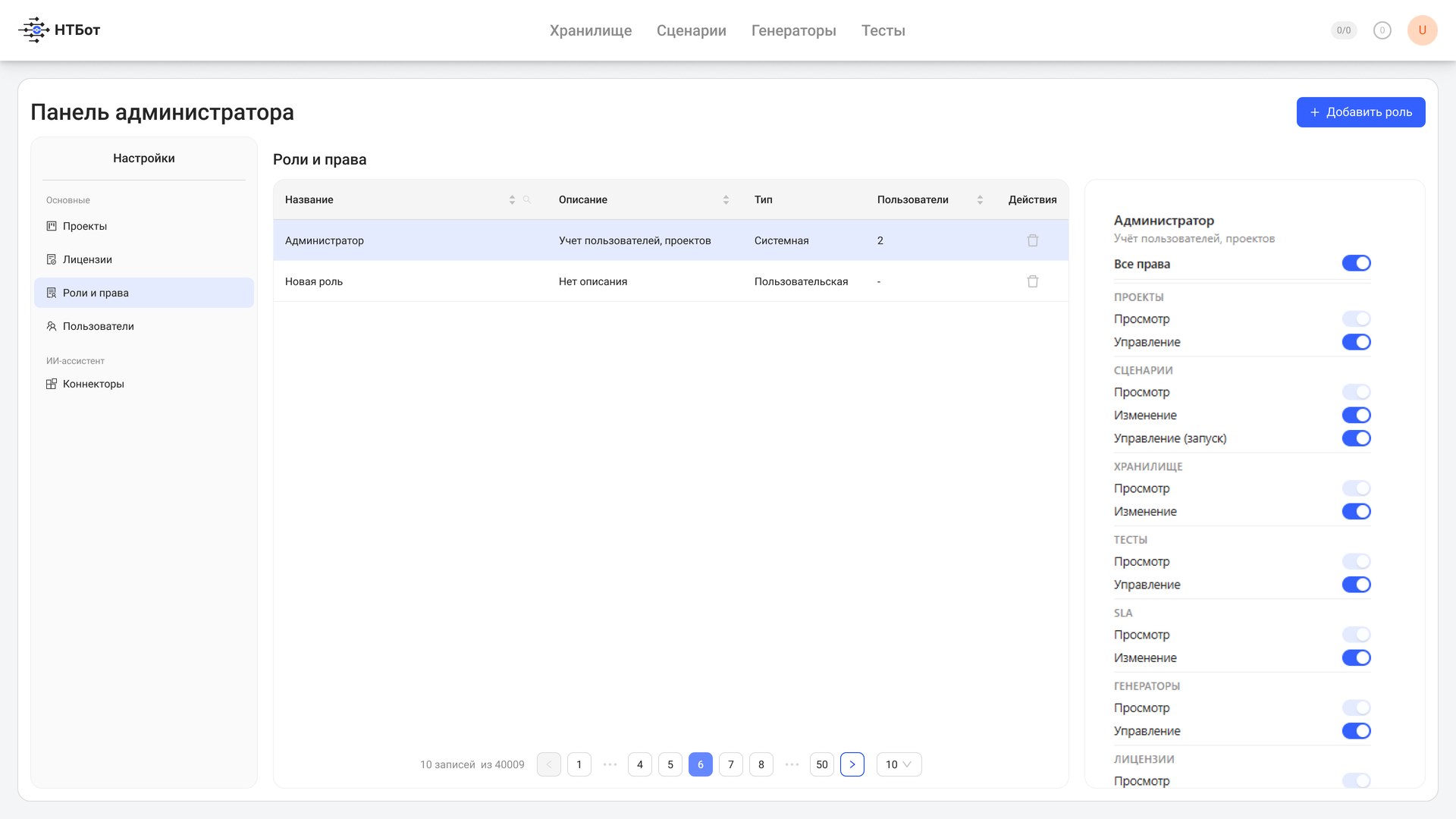Open the page size dropdown showing 10
Viewport: 1456px width, 819px height.
(x=899, y=764)
